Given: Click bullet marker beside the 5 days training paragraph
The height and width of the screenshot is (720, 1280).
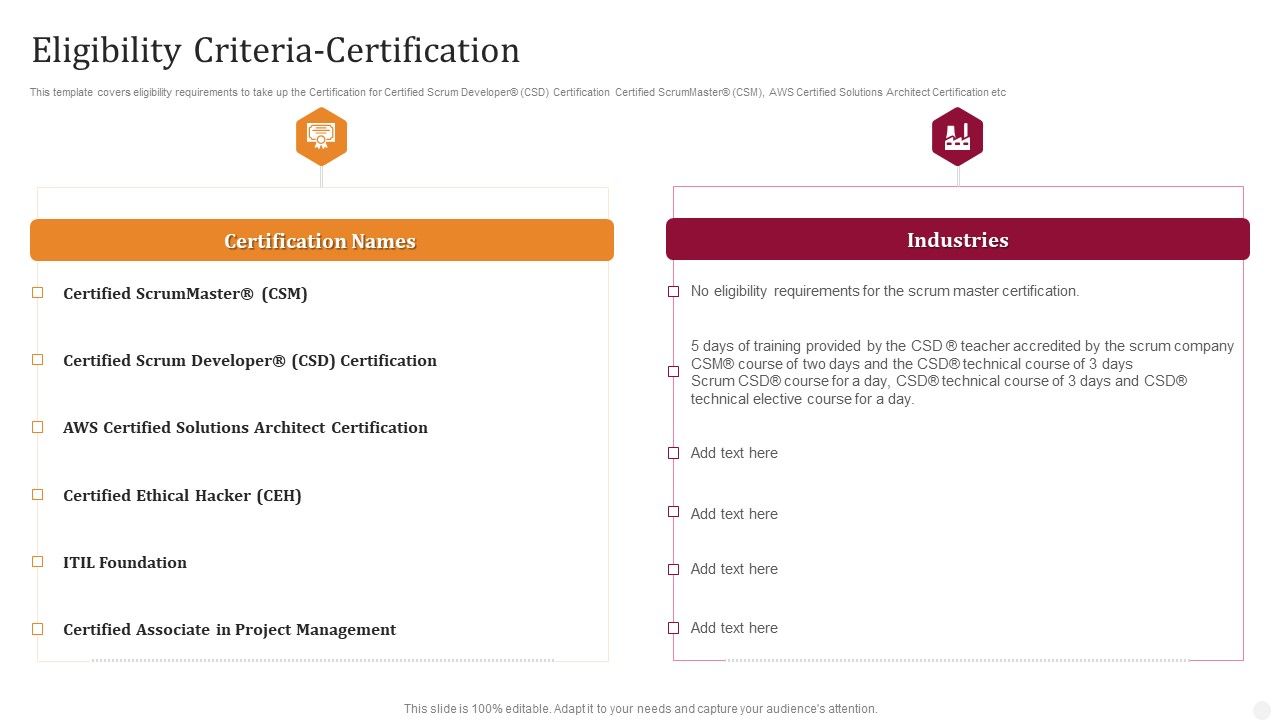Looking at the screenshot, I should [x=673, y=372].
